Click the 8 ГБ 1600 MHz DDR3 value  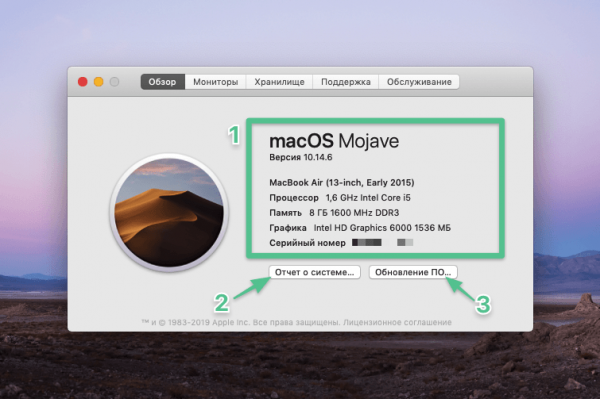tap(354, 213)
